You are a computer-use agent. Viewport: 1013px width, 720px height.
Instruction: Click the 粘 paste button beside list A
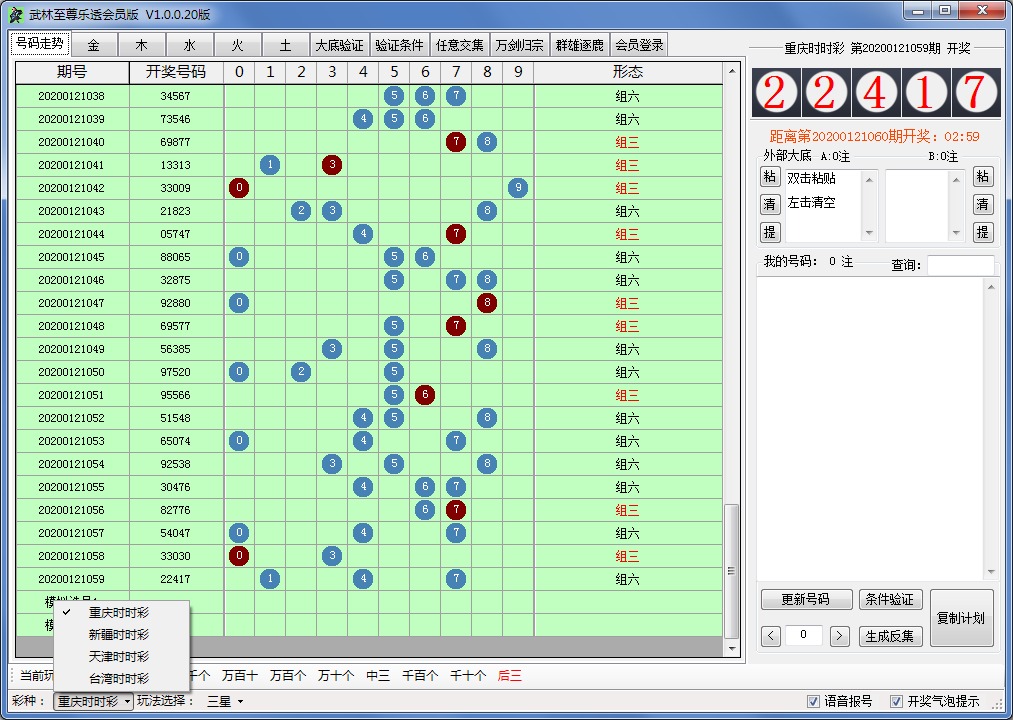(771, 179)
